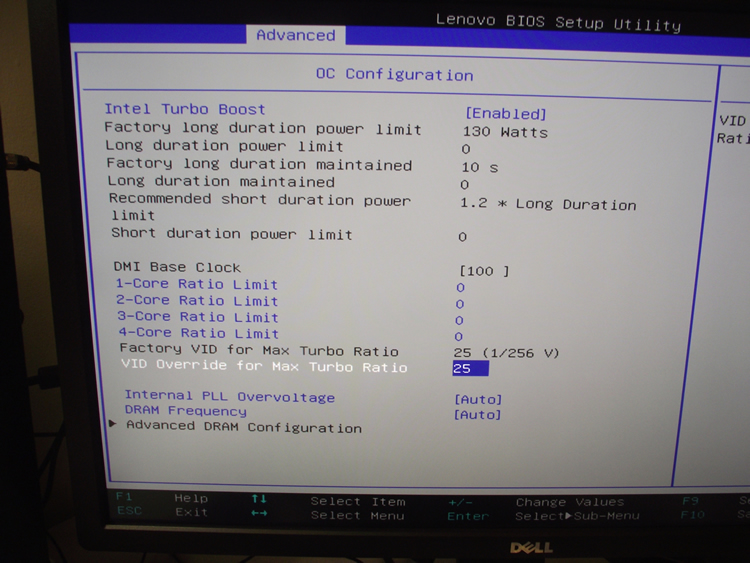This screenshot has width=750, height=563.
Task: Expand Advanced DRAM Configuration arrow
Action: [112, 423]
